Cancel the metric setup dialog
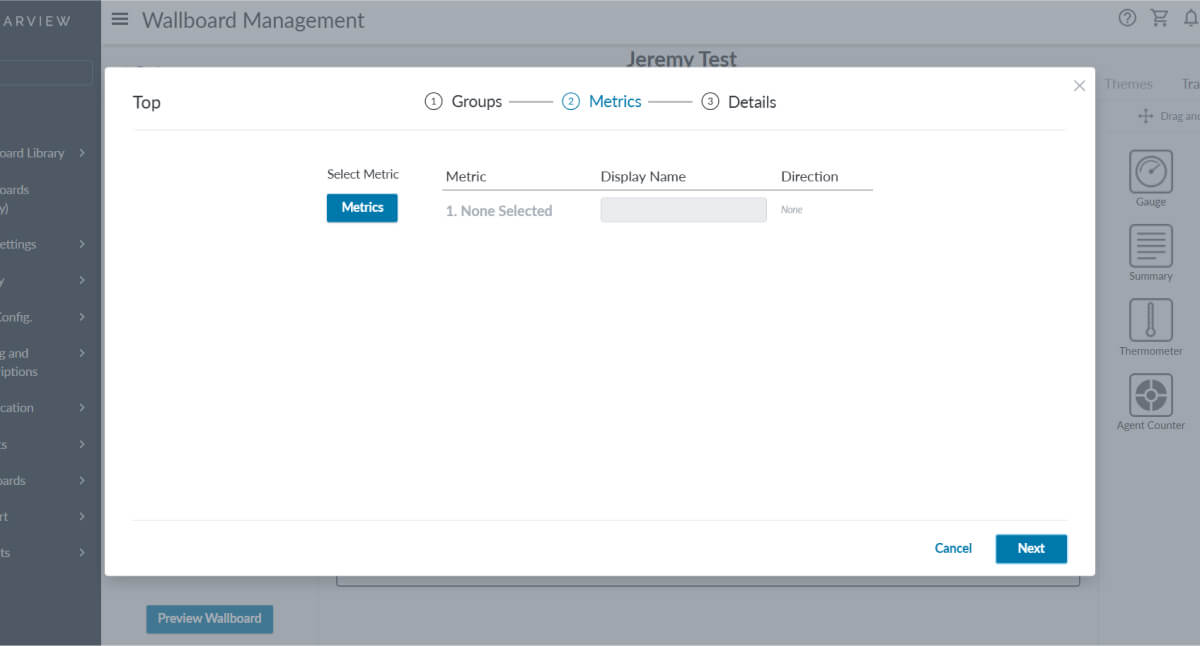 (953, 549)
